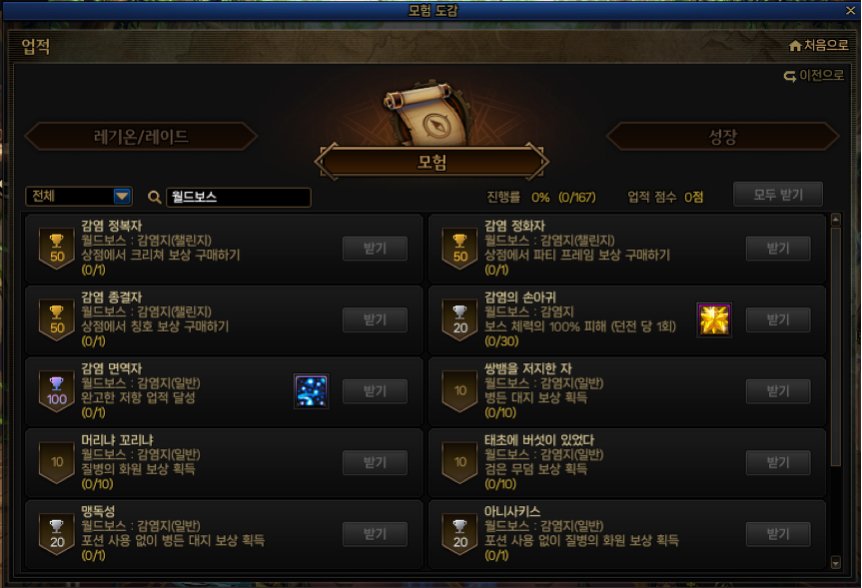862x588 pixels.
Task: Click the 50-point trophy badge of 감염 정복자
Action: [x=57, y=248]
